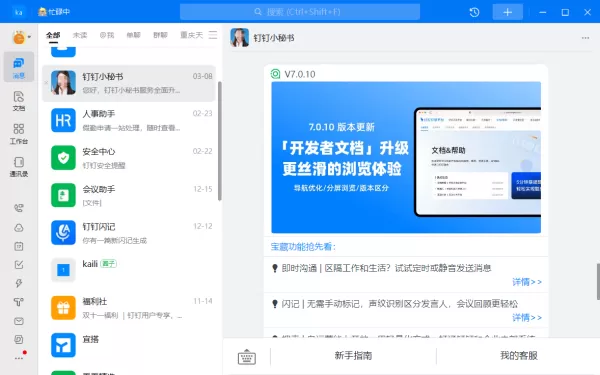Click the 宝藏功能抢先看 heading
The height and width of the screenshot is (375, 600).
[x=303, y=247]
